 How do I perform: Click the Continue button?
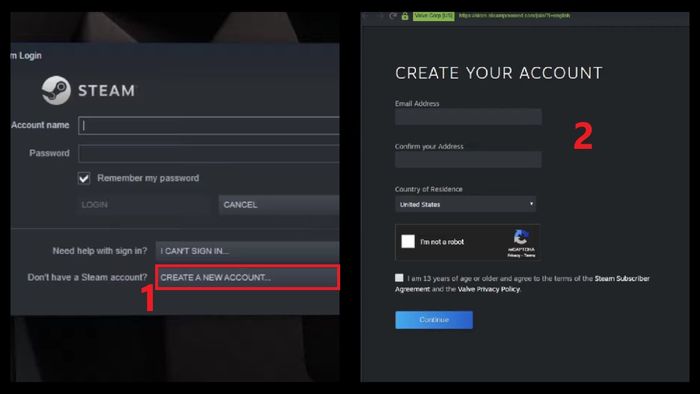click(x=434, y=320)
